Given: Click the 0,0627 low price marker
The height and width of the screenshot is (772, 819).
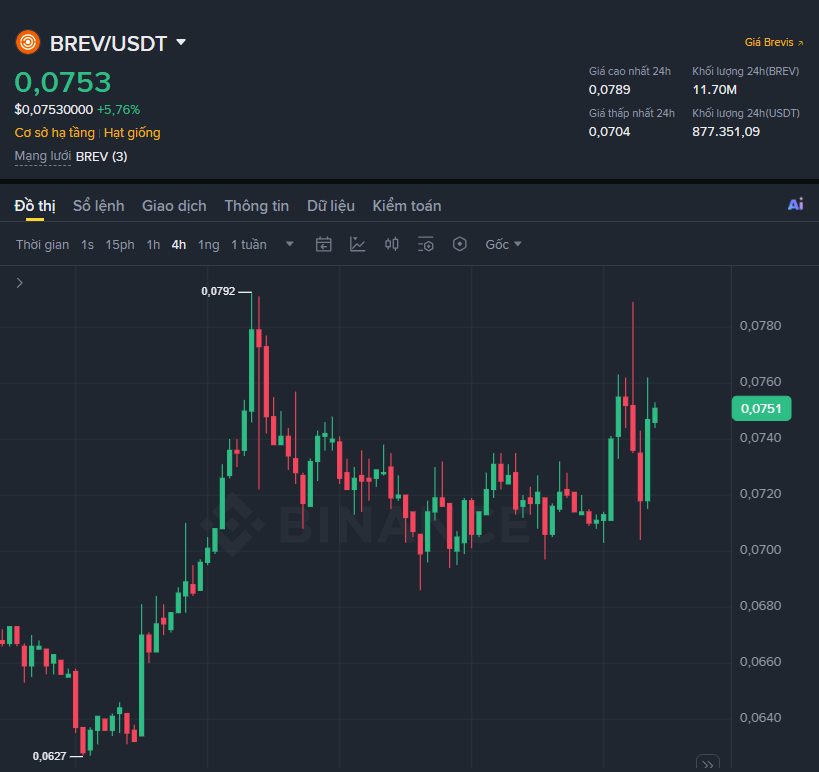Looking at the screenshot, I should (50, 756).
